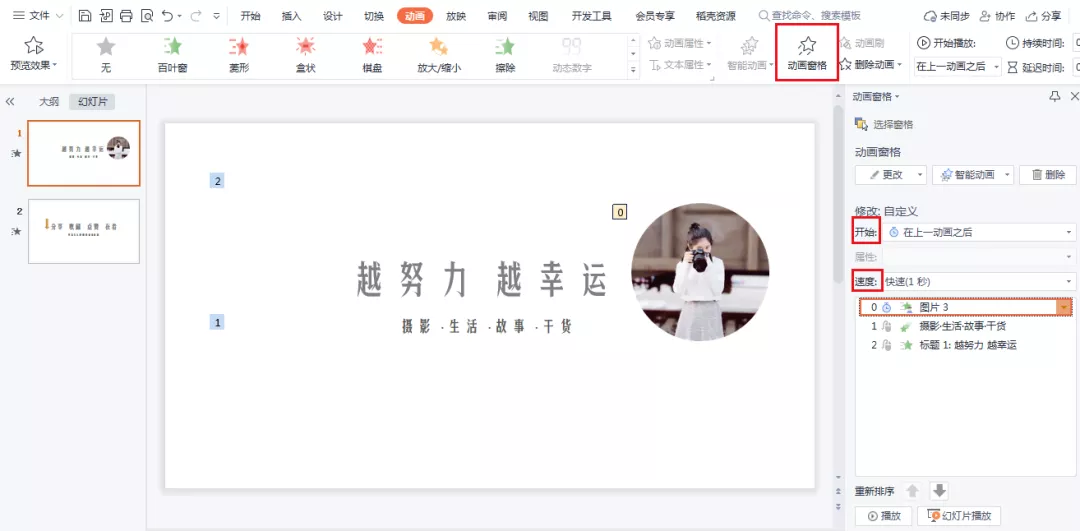
Task: Select animation item 标题 1: 越努力 越幸运
Action: [964, 345]
